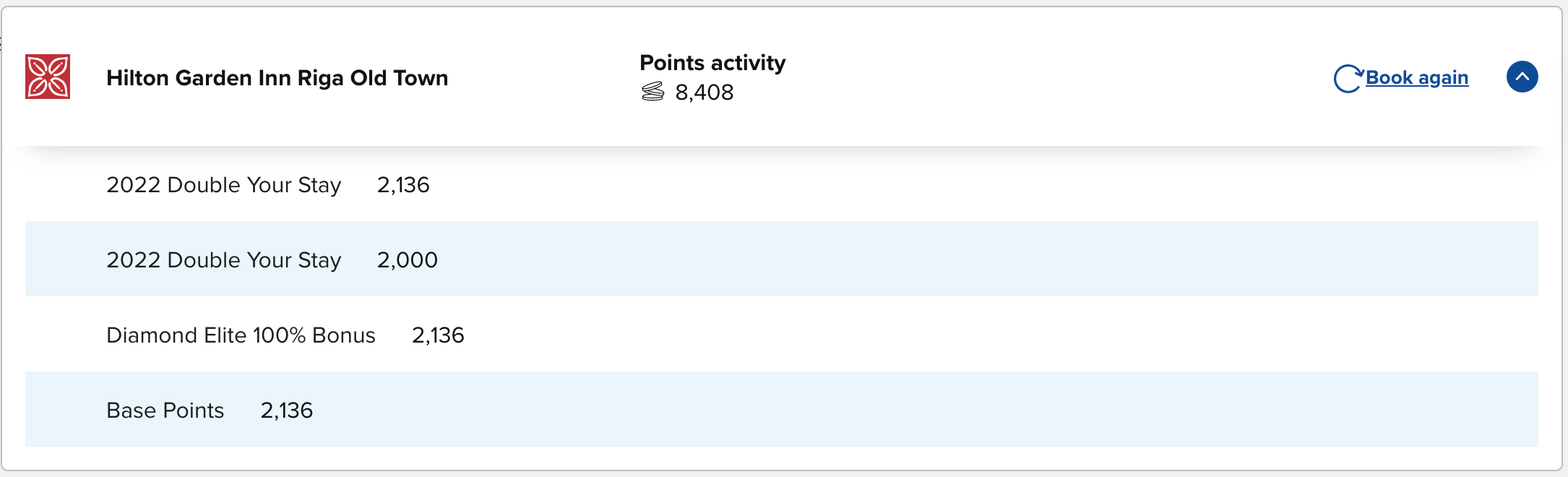The height and width of the screenshot is (477, 1568).
Task: Click the Base Points label text
Action: click(165, 411)
